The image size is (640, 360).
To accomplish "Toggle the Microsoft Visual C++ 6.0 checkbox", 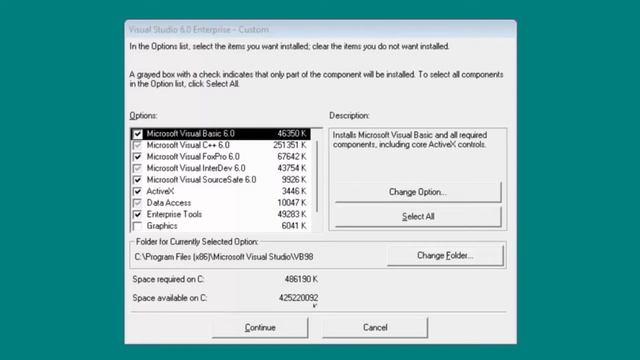I will (138, 145).
